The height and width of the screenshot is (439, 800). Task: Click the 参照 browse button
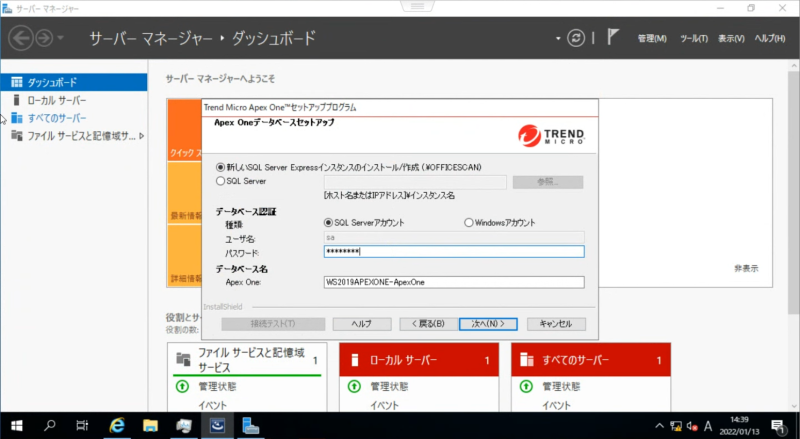548,182
